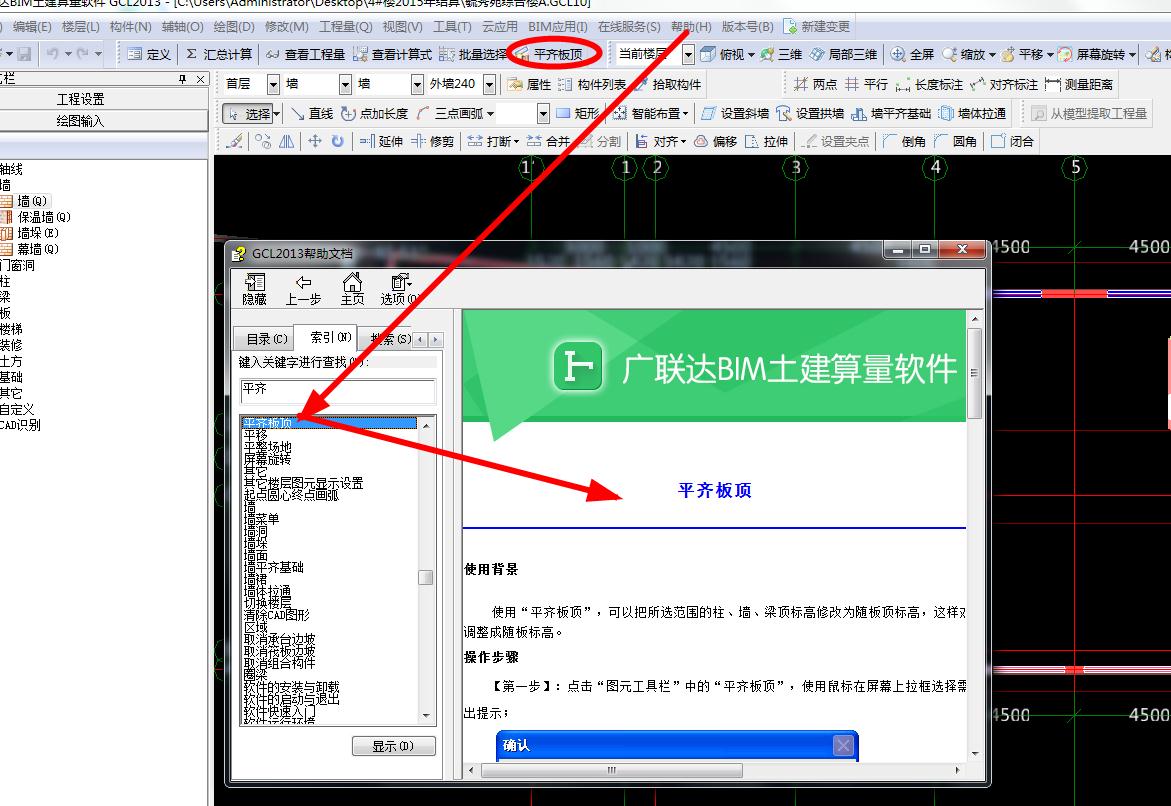Open the BIM应用(I) menu
Image resolution: width=1171 pixels, height=806 pixels.
click(558, 27)
